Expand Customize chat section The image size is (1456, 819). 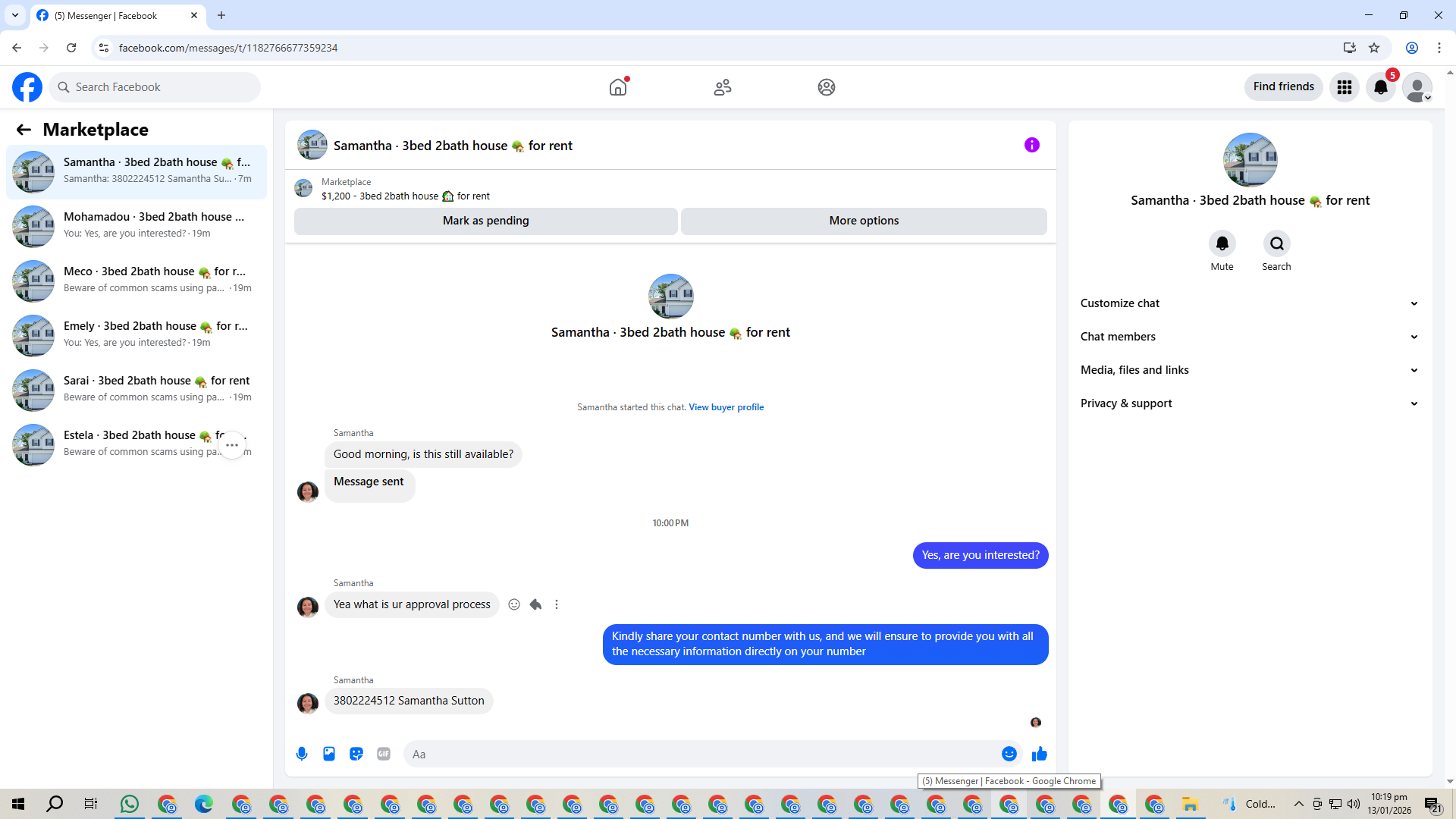click(1249, 303)
